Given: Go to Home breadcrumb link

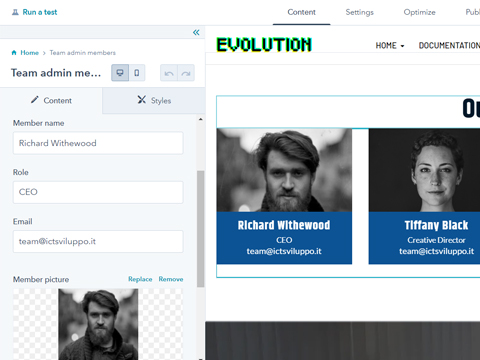Looking at the screenshot, I should coord(29,53).
